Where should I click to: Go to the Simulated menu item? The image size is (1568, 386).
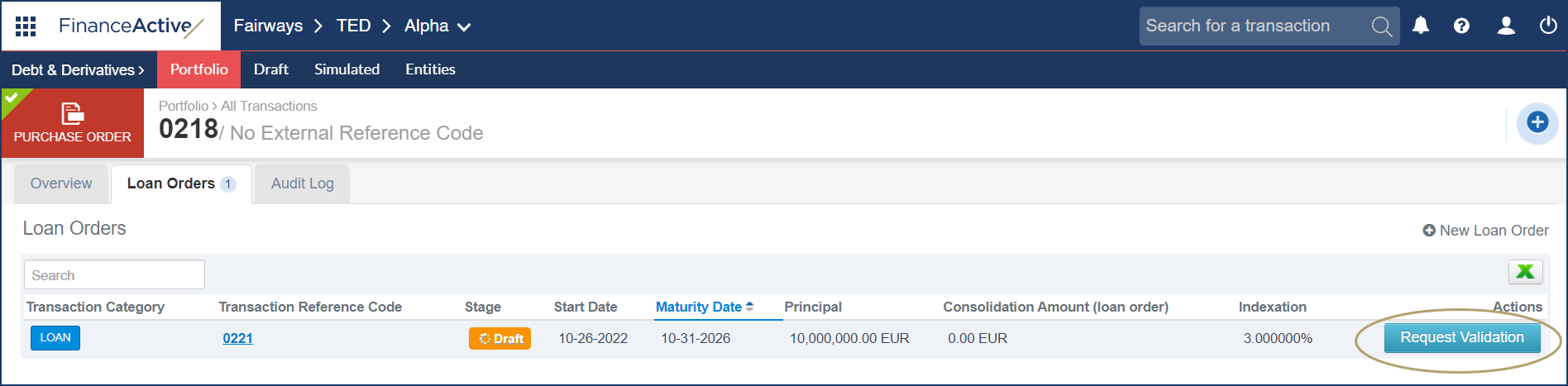[x=347, y=69]
